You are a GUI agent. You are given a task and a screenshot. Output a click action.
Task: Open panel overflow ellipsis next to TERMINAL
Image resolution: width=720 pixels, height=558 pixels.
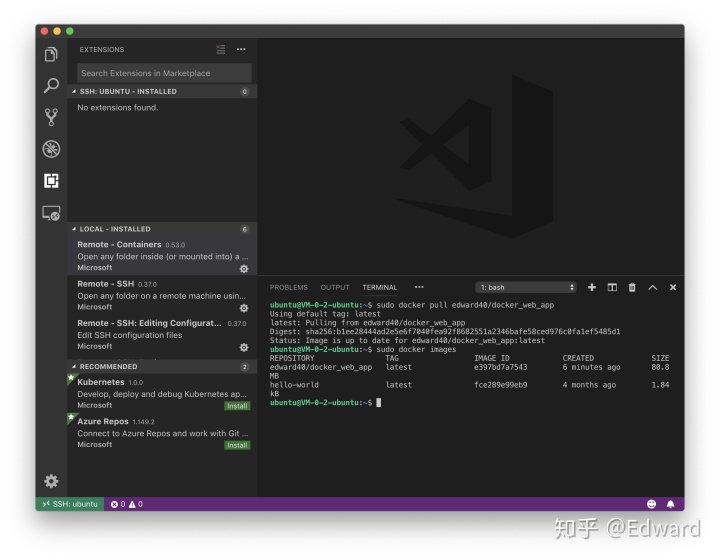click(419, 287)
